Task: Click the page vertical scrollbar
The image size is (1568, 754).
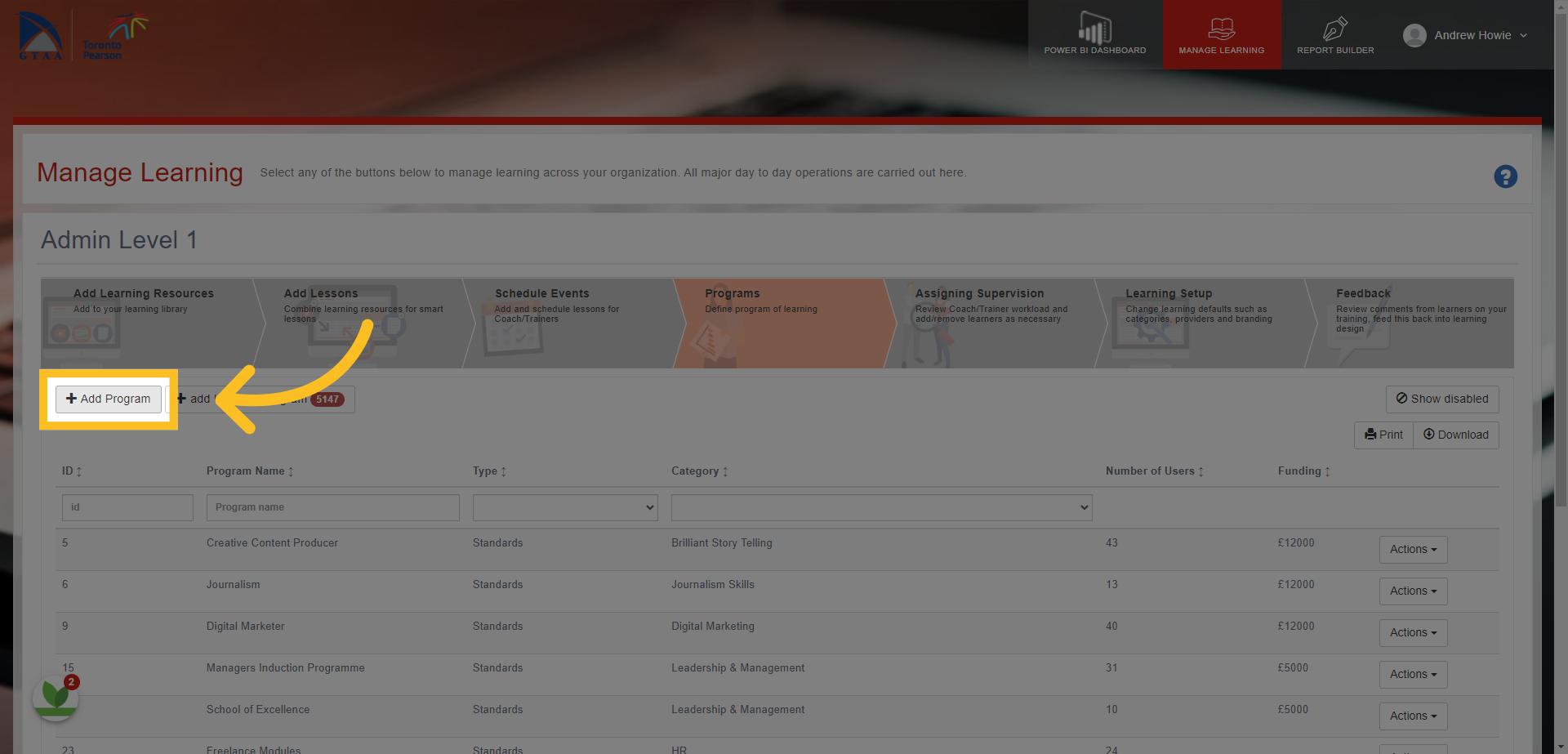Action: click(x=1561, y=377)
